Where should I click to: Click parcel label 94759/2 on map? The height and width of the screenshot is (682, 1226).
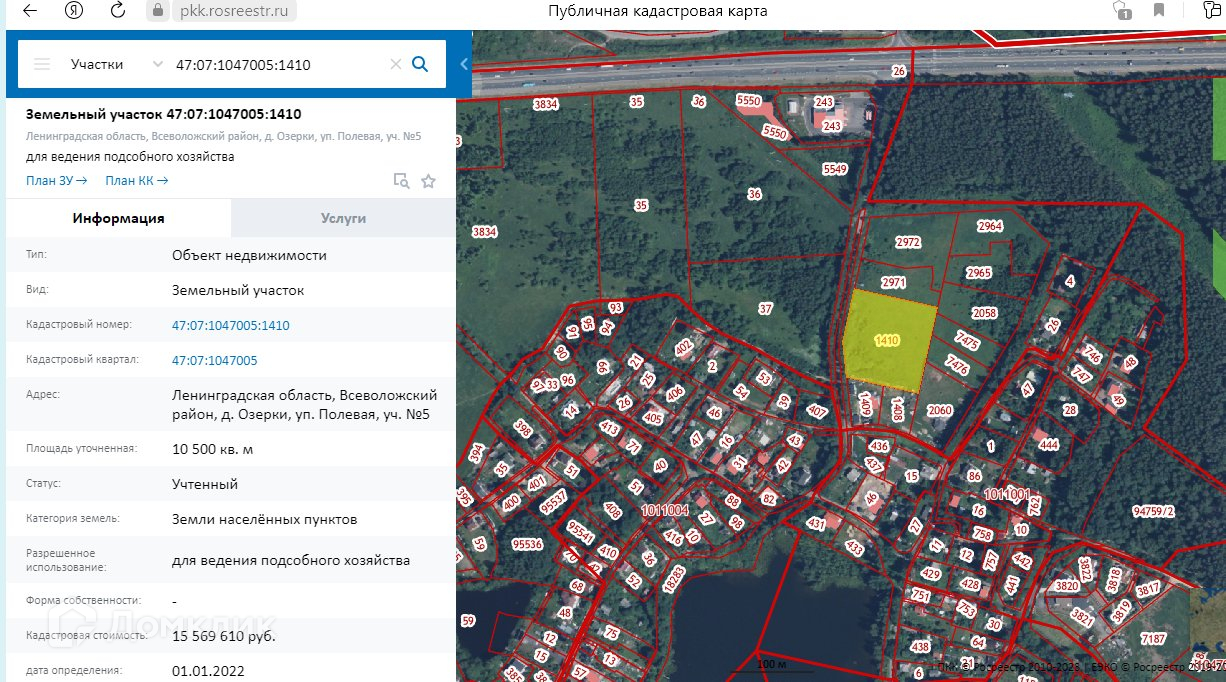tap(1153, 510)
